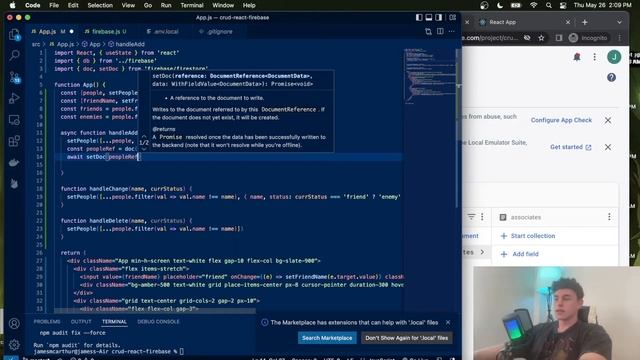Open Firebase notifications bell
The image size is (640, 360).
pyautogui.click(x=577, y=57)
